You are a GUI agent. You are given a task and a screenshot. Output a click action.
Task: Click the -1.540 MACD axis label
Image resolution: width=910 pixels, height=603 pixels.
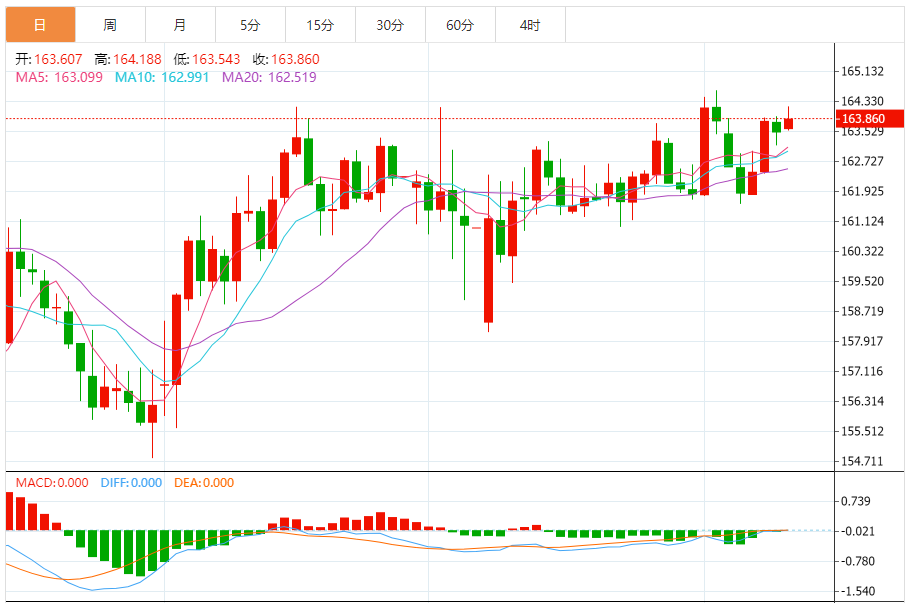(857, 591)
